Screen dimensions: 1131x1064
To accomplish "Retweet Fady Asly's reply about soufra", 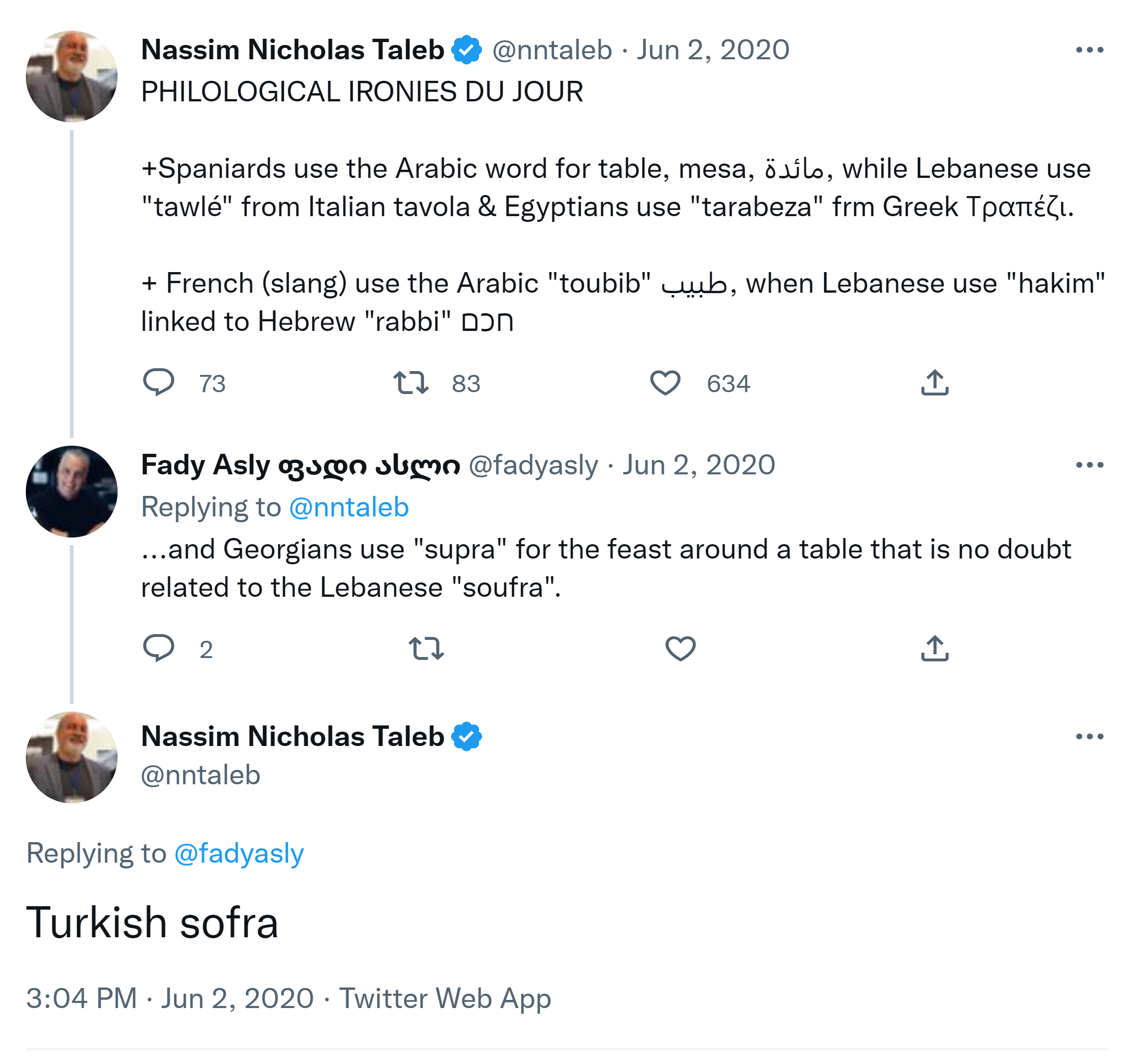I will coord(426,648).
